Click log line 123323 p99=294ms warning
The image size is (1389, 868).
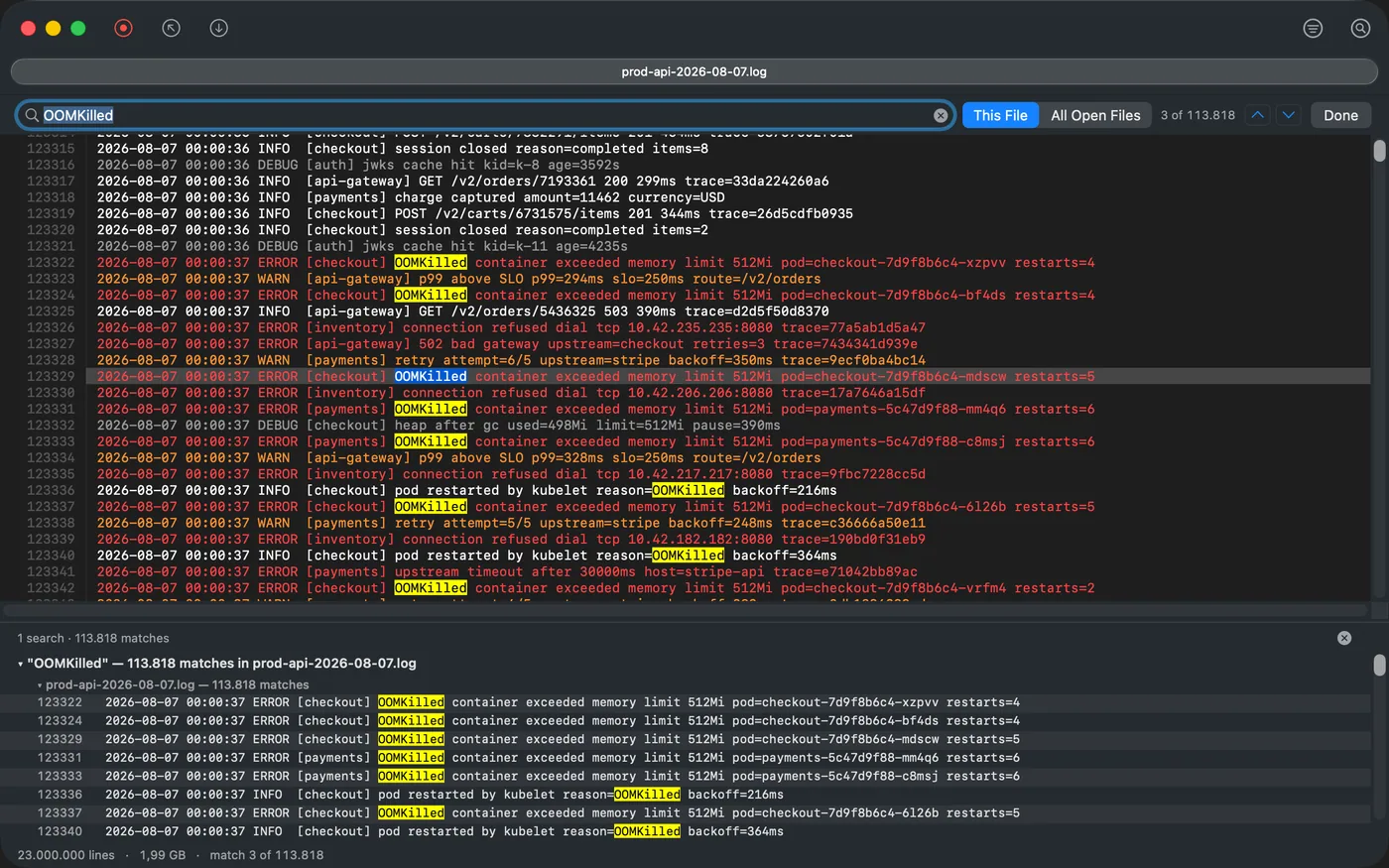[458, 279]
